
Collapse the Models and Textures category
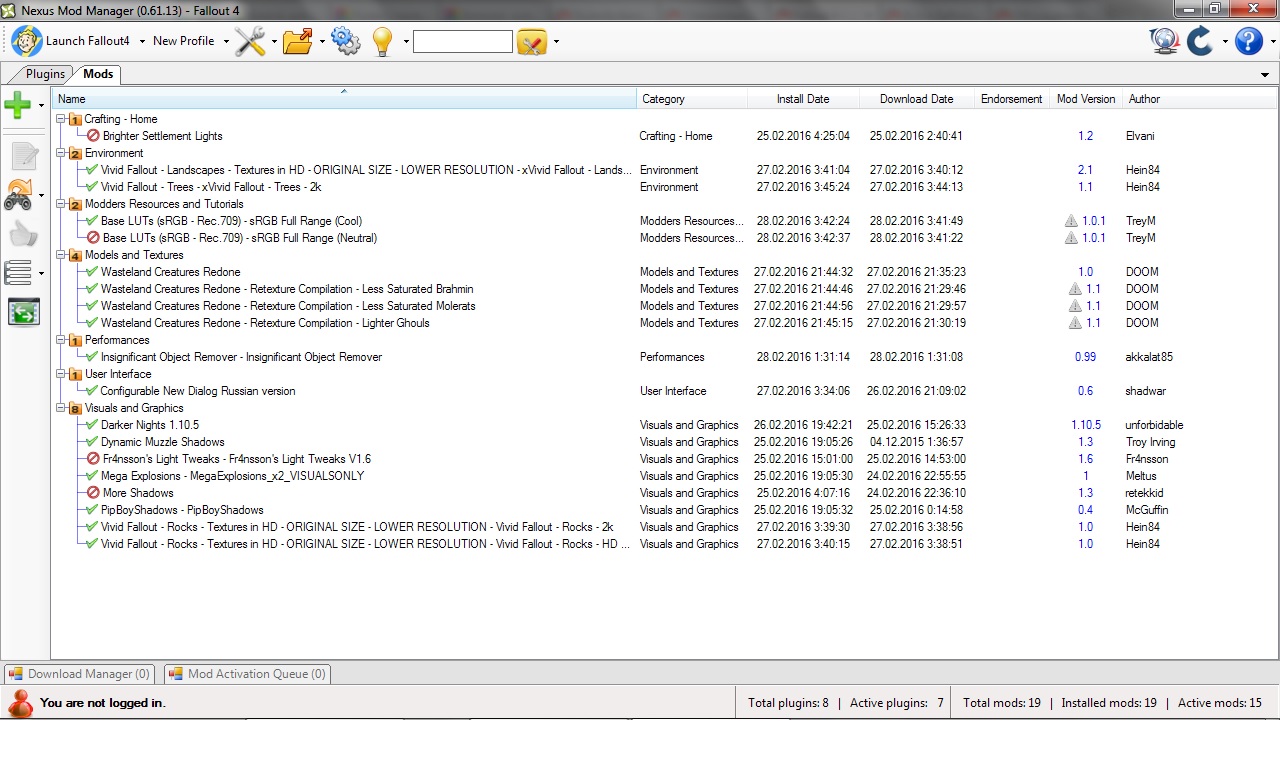coord(61,255)
